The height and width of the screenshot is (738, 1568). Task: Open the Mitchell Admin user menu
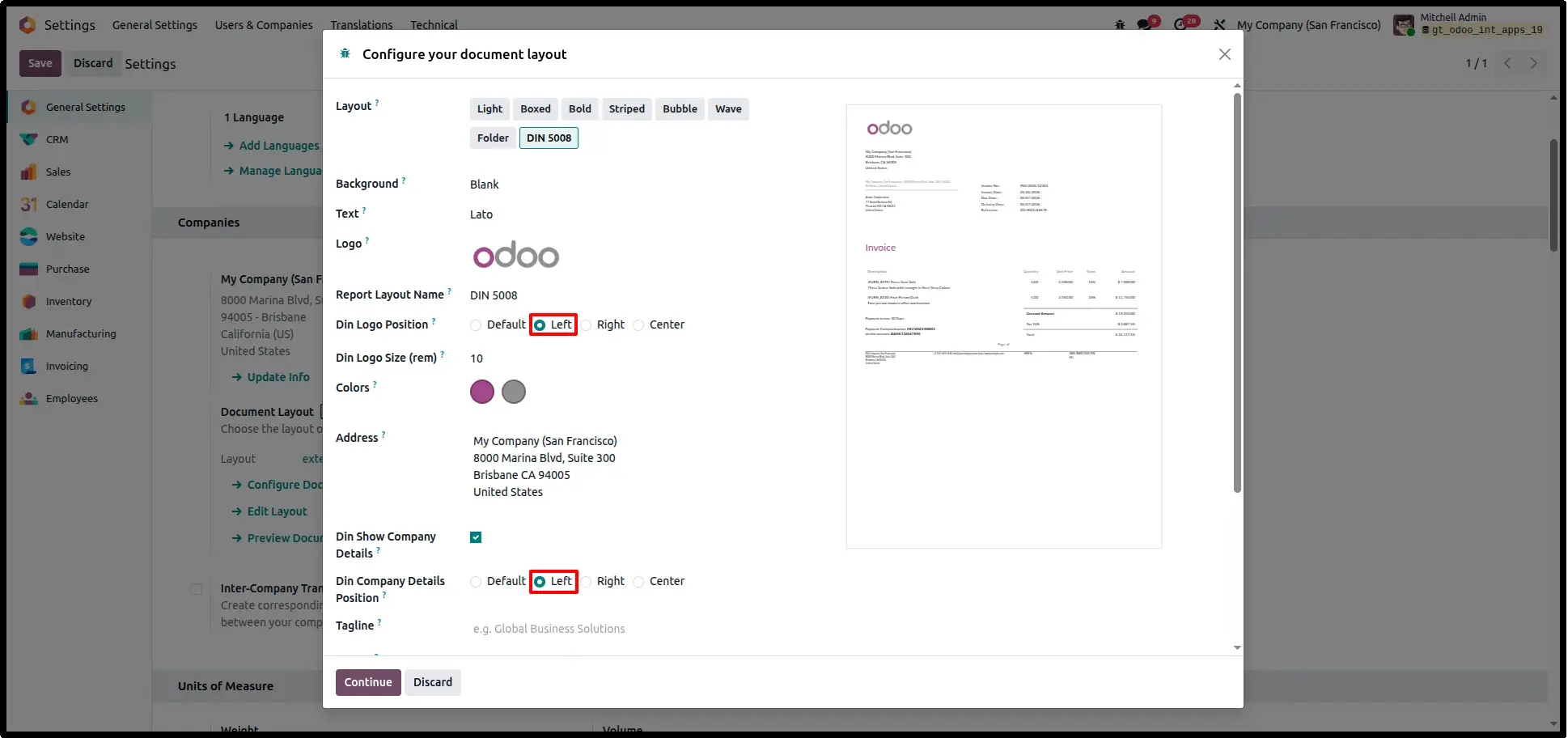pyautogui.click(x=1468, y=24)
